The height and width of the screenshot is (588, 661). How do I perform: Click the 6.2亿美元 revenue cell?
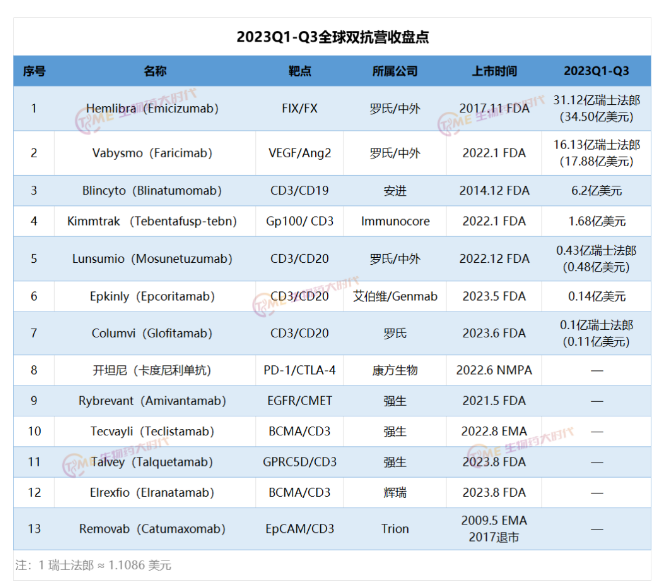(x=596, y=191)
